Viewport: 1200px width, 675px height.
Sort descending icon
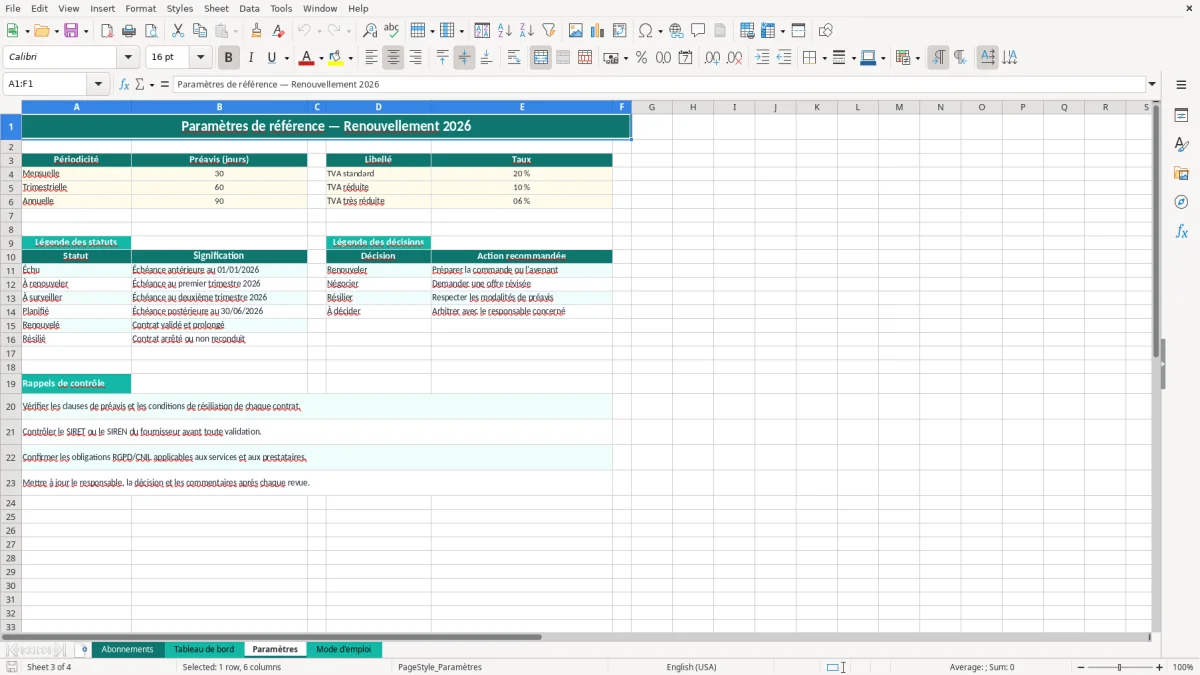[526, 31]
